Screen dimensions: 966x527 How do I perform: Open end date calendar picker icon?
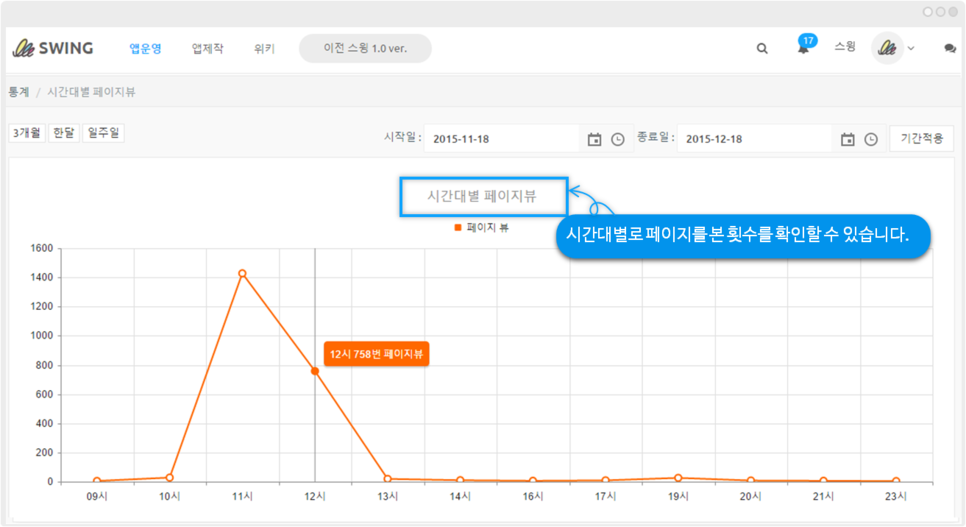(847, 139)
